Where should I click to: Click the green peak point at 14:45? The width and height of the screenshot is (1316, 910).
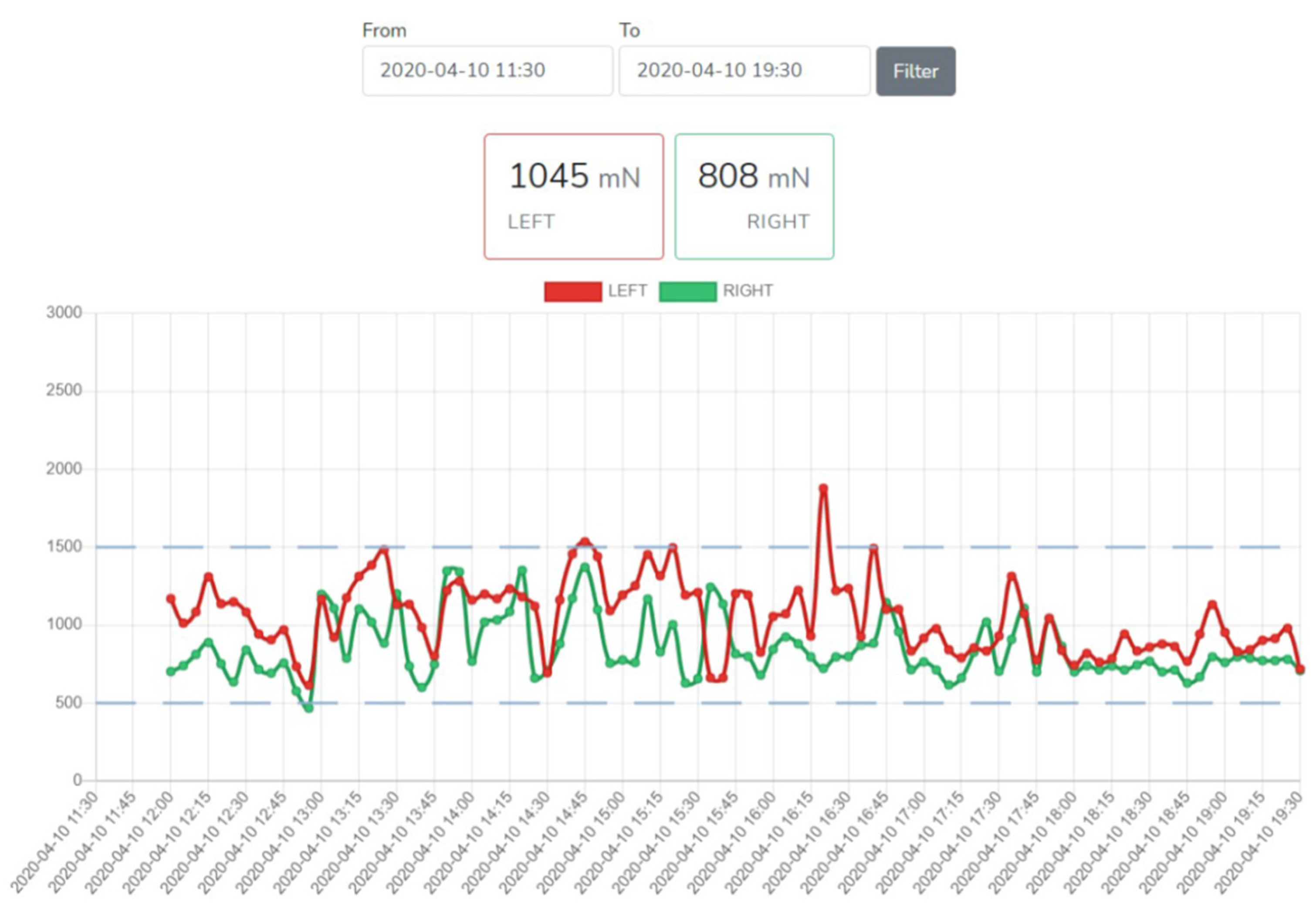pyautogui.click(x=585, y=567)
